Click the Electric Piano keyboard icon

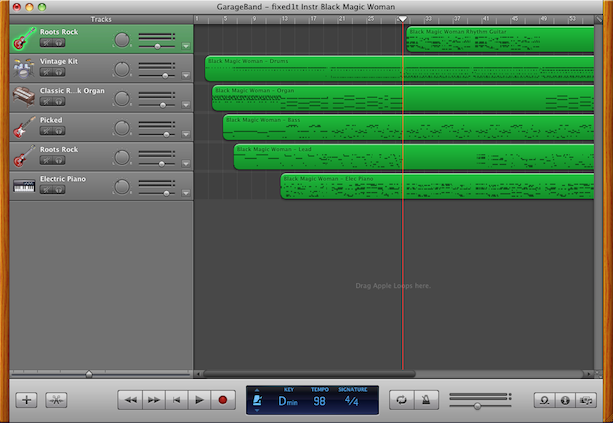pyautogui.click(x=24, y=186)
